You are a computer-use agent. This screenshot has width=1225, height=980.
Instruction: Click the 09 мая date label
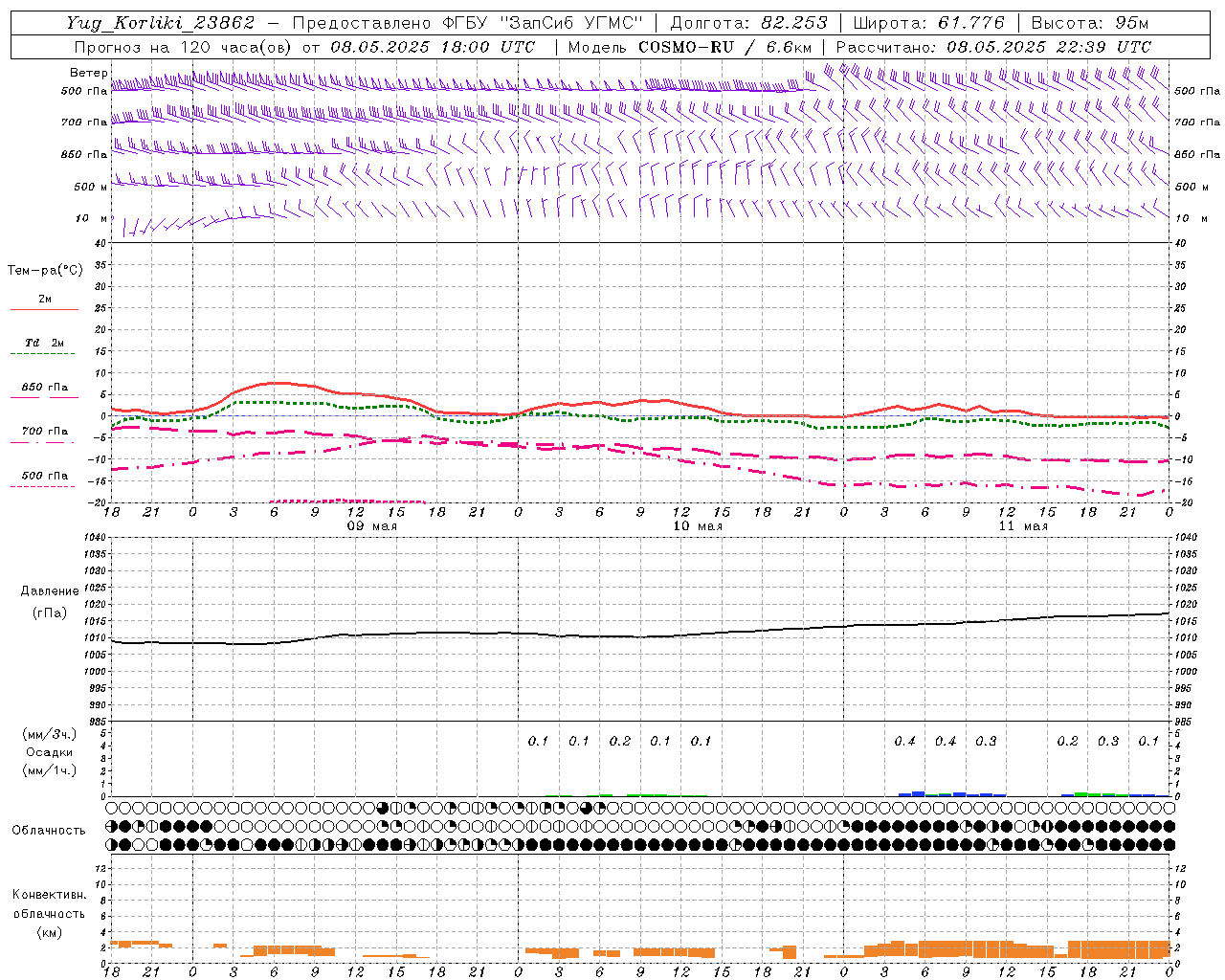372,526
